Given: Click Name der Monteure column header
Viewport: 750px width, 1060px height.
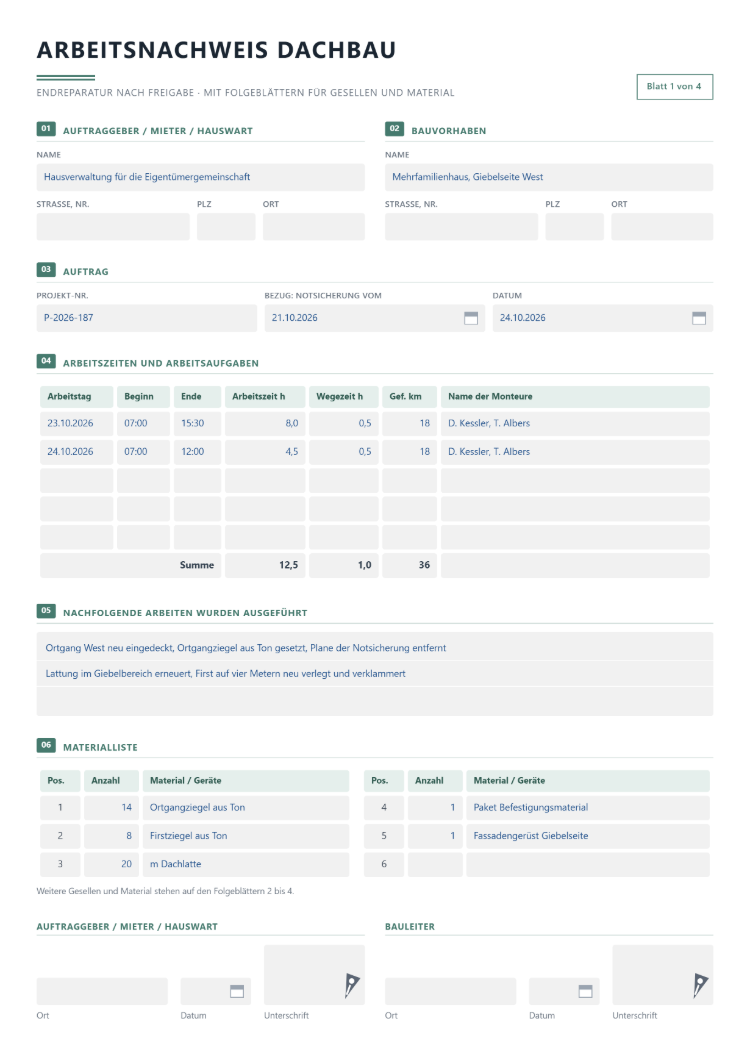Looking at the screenshot, I should tap(575, 397).
